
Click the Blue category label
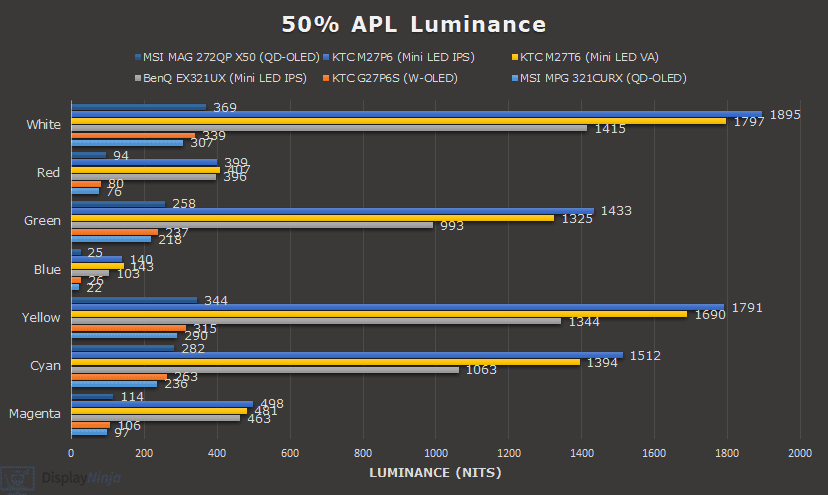(x=47, y=269)
